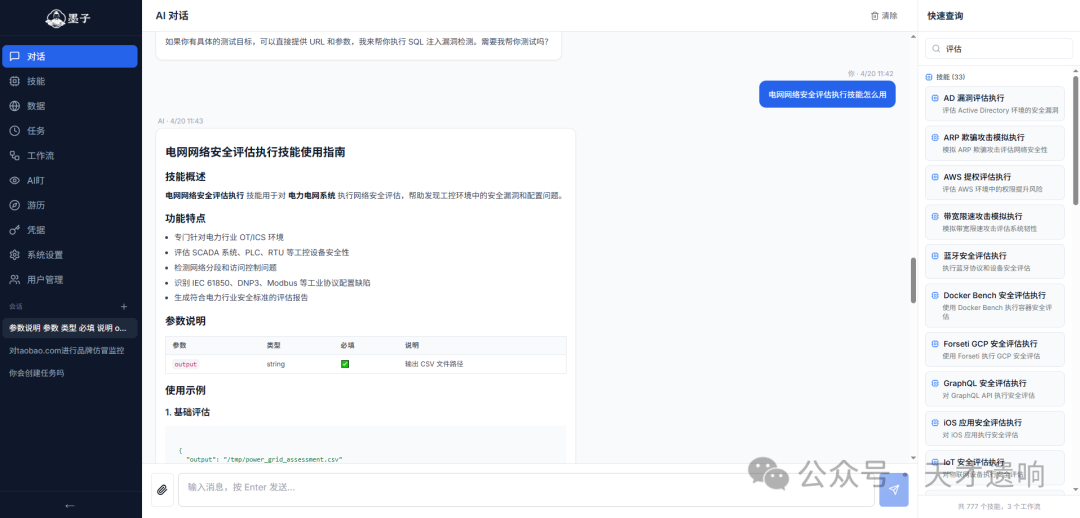The image size is (1080, 518).
Task: Select the AD 漏洞评估执行 skill card
Action: (994, 103)
